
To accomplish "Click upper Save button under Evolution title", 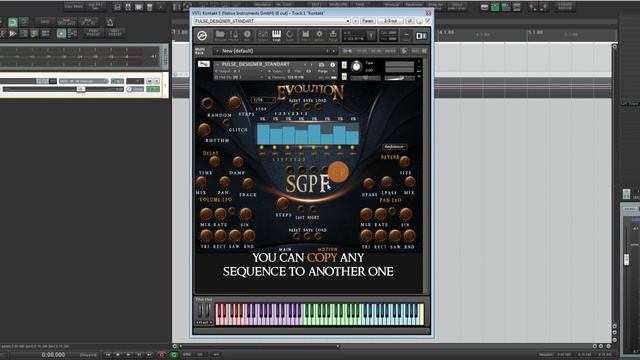I will click(x=307, y=106).
